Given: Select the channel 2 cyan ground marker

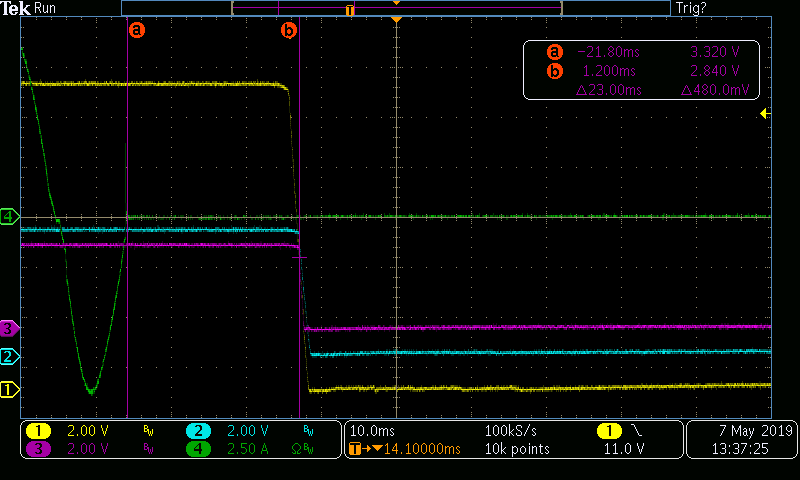Looking at the screenshot, I should (x=11, y=357).
